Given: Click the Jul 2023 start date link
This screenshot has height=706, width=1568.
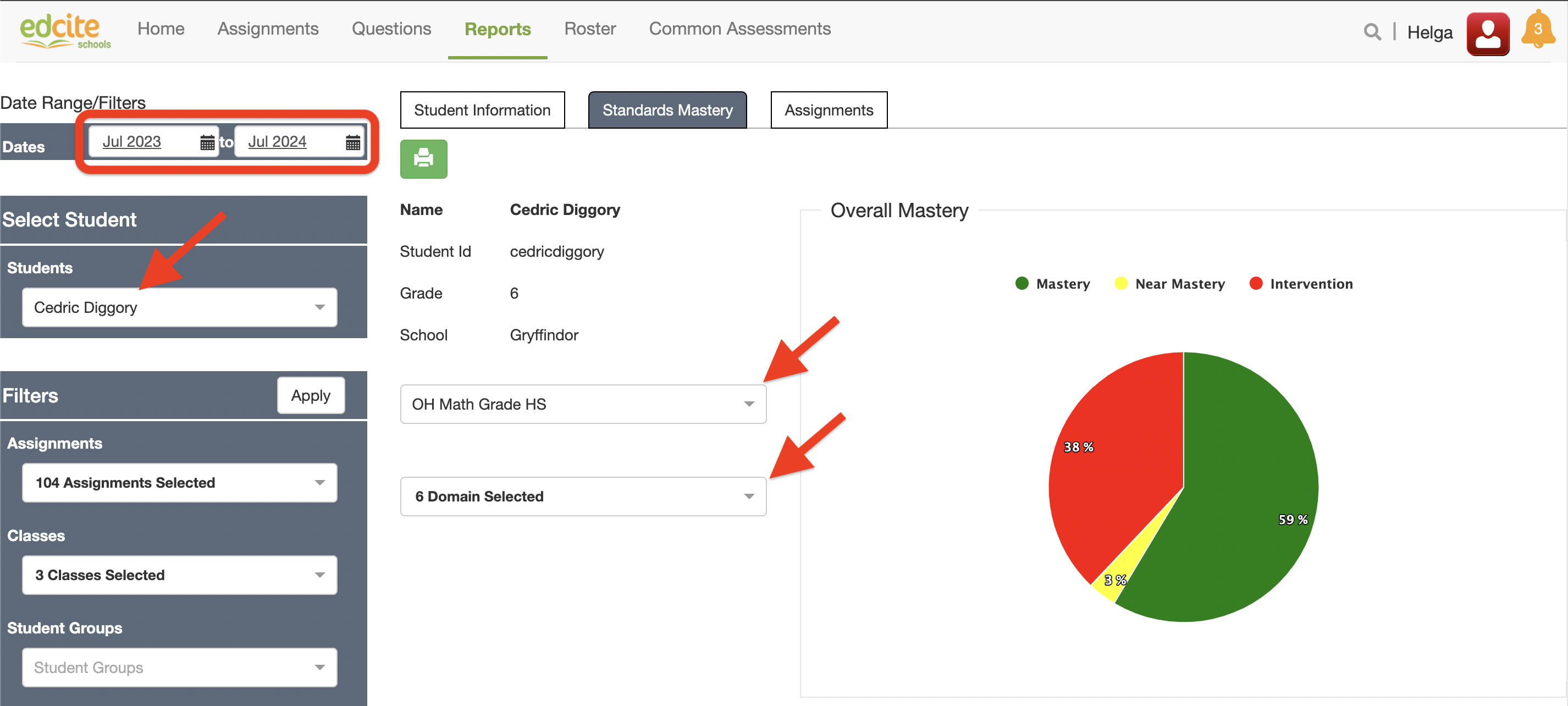Looking at the screenshot, I should tap(131, 142).
